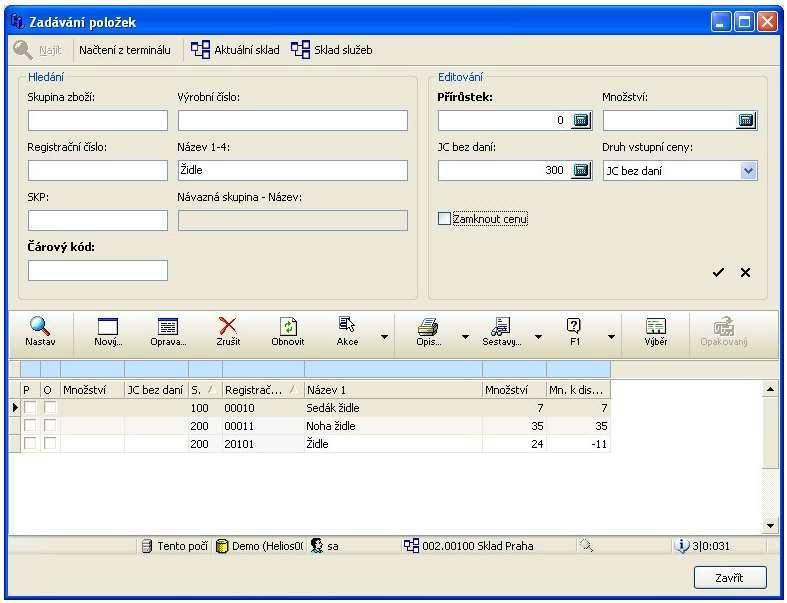Click Demo database status bar icon
The width and height of the screenshot is (787, 603).
(221, 546)
